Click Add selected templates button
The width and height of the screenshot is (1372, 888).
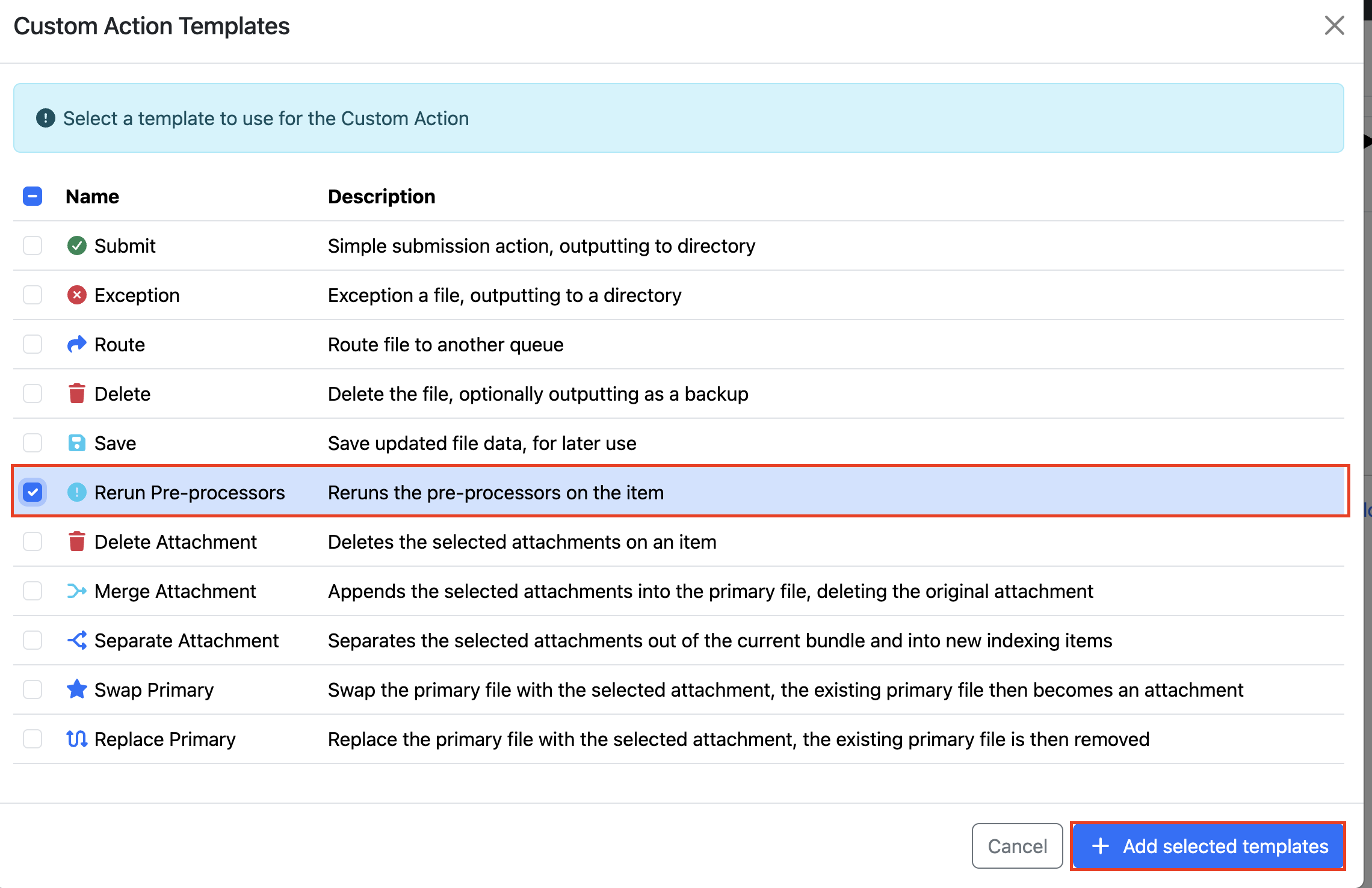[1208, 846]
